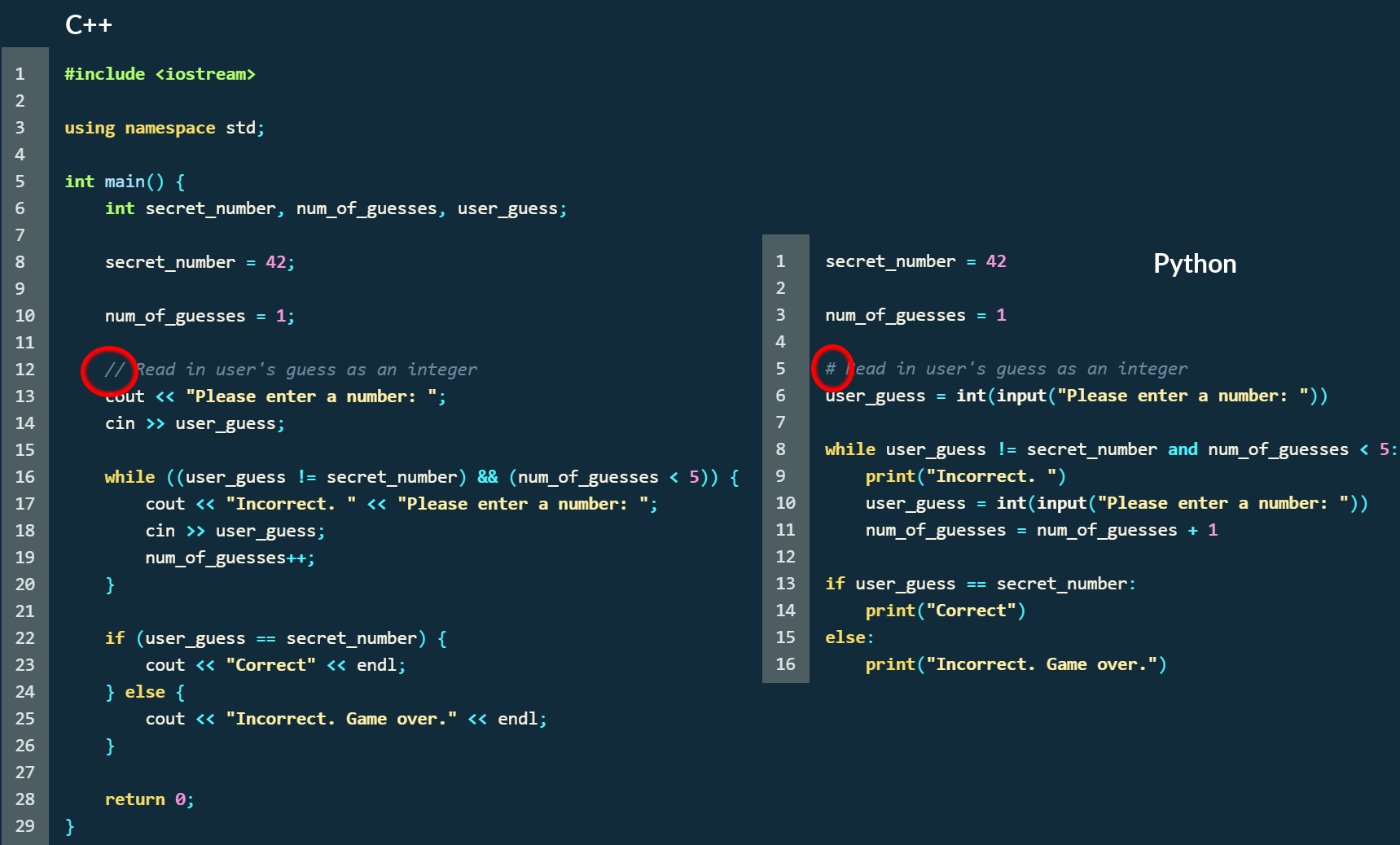Click the red-circled // comment marker in C++
This screenshot has width=1400, height=845.
click(114, 370)
